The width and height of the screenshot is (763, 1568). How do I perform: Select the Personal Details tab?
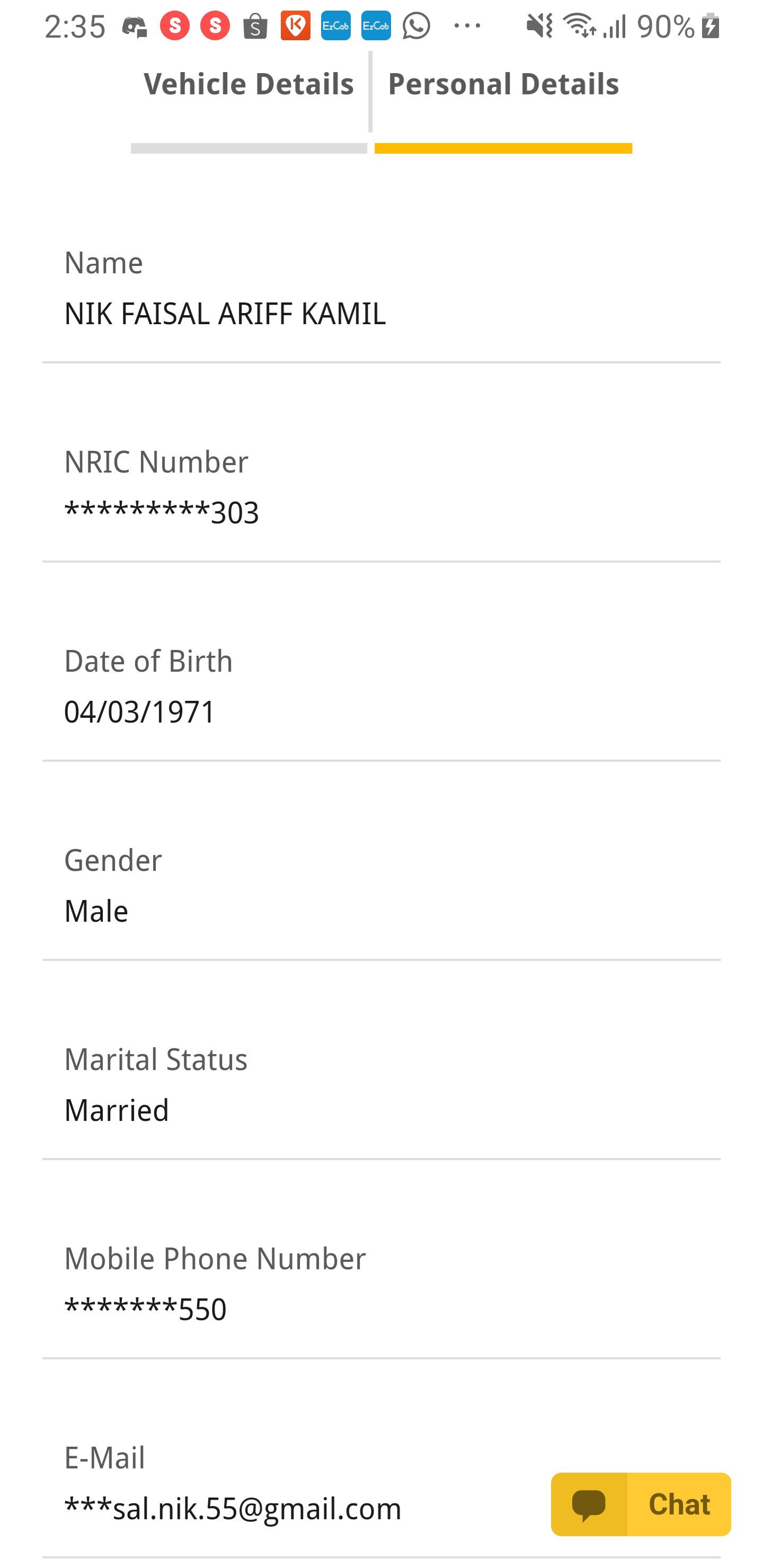click(x=503, y=84)
